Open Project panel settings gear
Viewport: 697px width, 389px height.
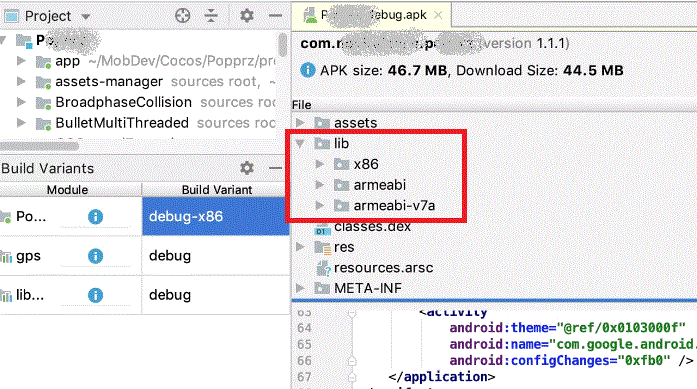click(x=247, y=16)
